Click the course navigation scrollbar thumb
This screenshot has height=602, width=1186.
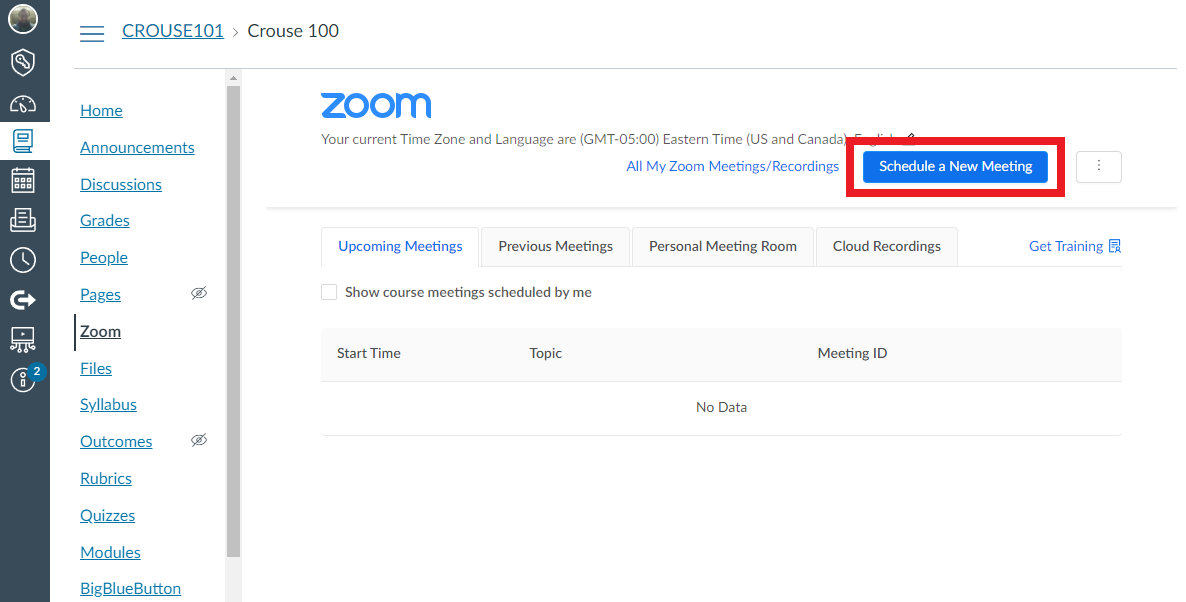(234, 321)
